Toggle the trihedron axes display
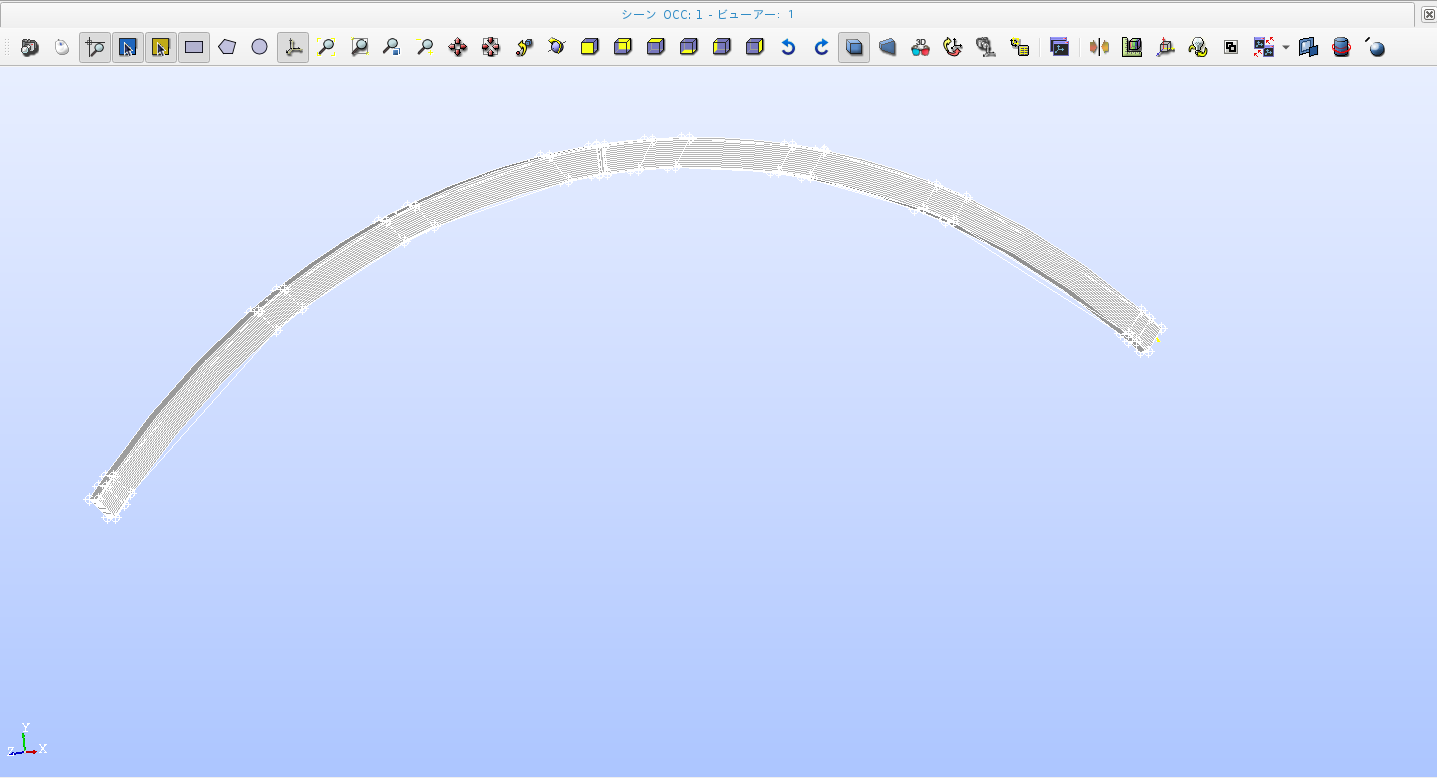Image resolution: width=1437 pixels, height=780 pixels. coord(292,47)
